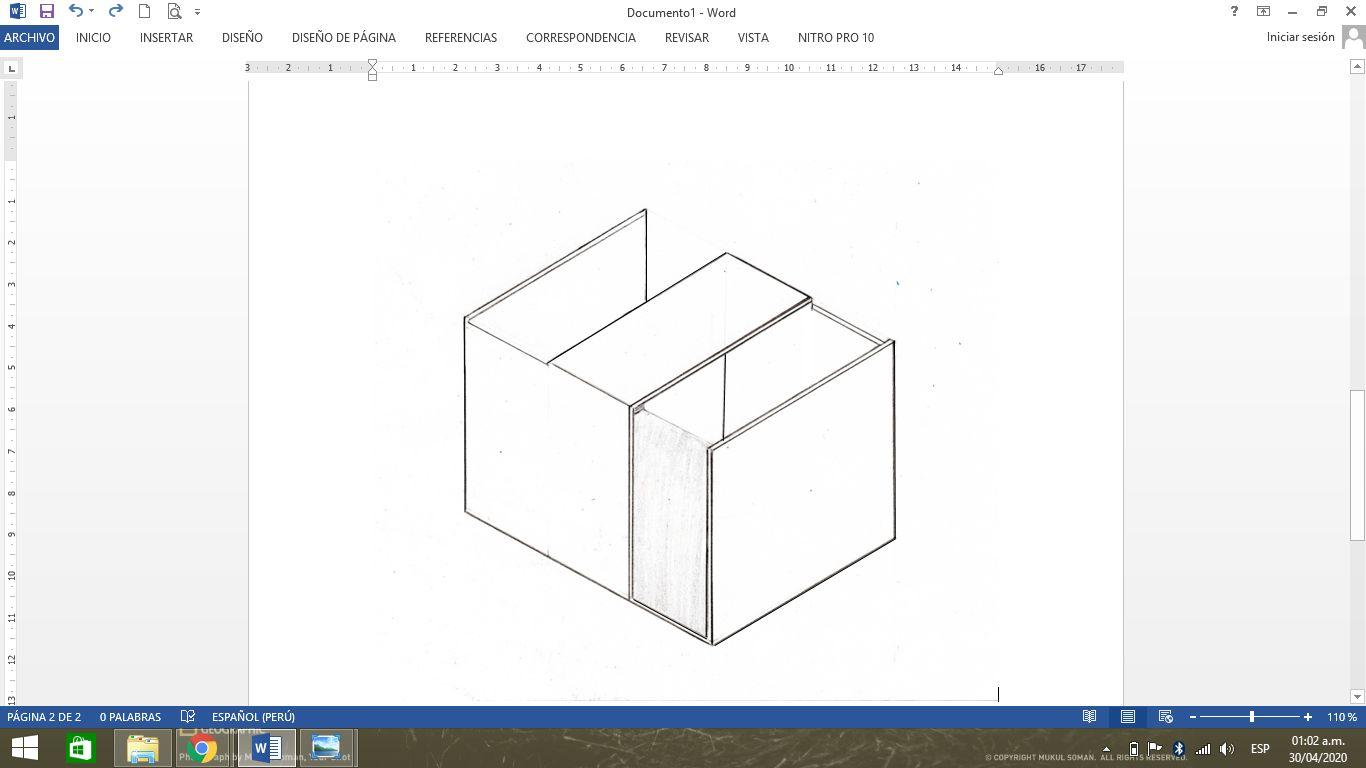Open zoom dialog via 110 % level
Viewport: 1366px width, 768px height.
(x=1342, y=717)
